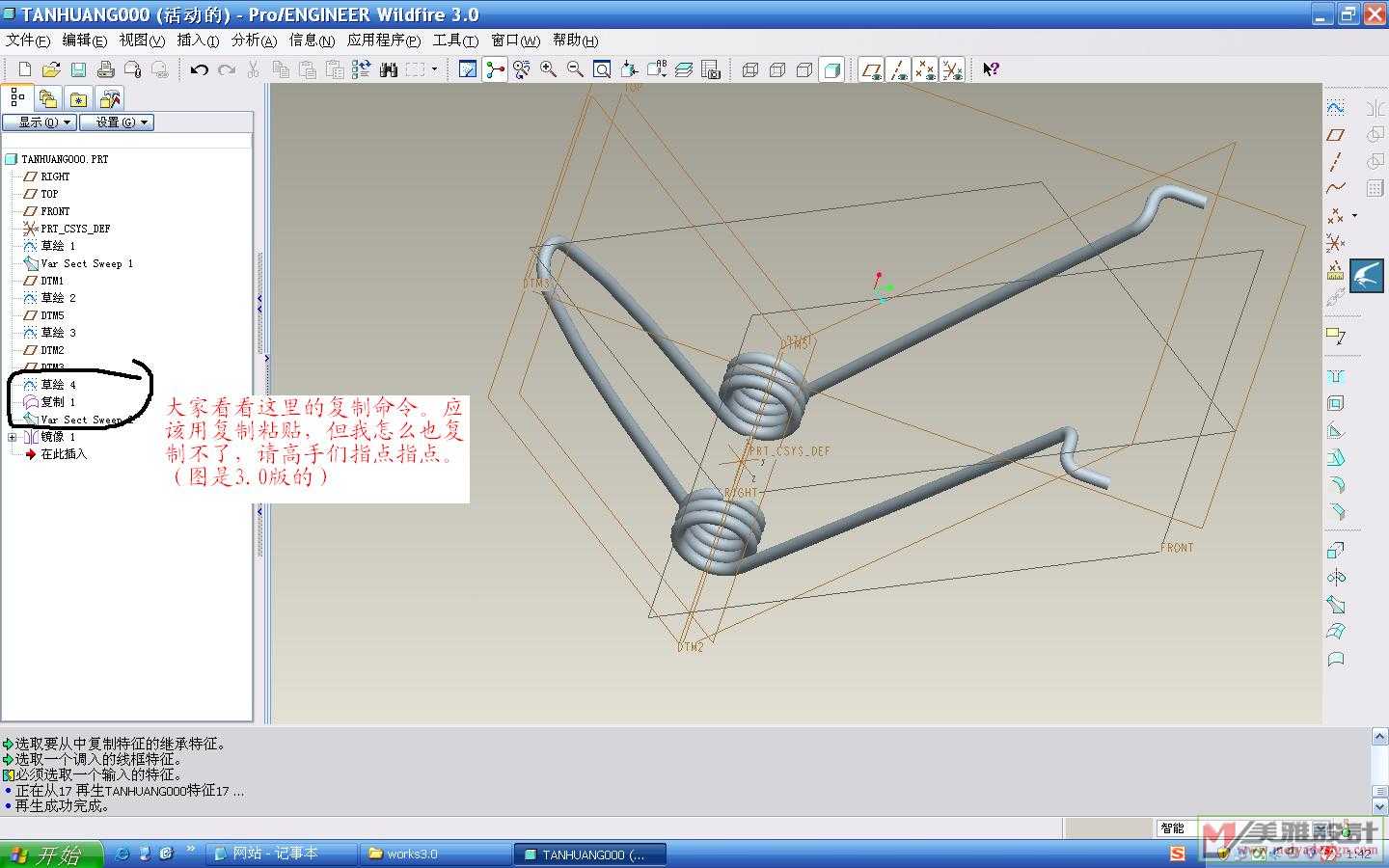Click the Refit model to screen icon
Screen dimensions: 1389x868
[x=603, y=69]
